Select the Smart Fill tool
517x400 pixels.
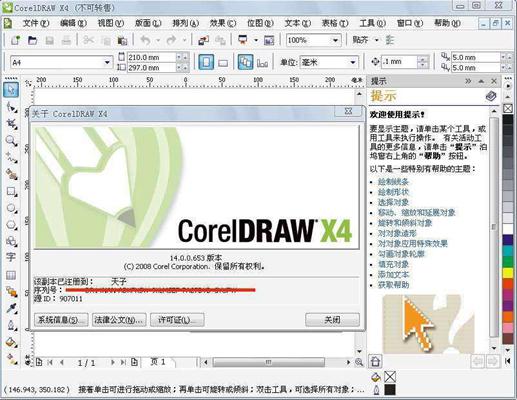(x=11, y=174)
